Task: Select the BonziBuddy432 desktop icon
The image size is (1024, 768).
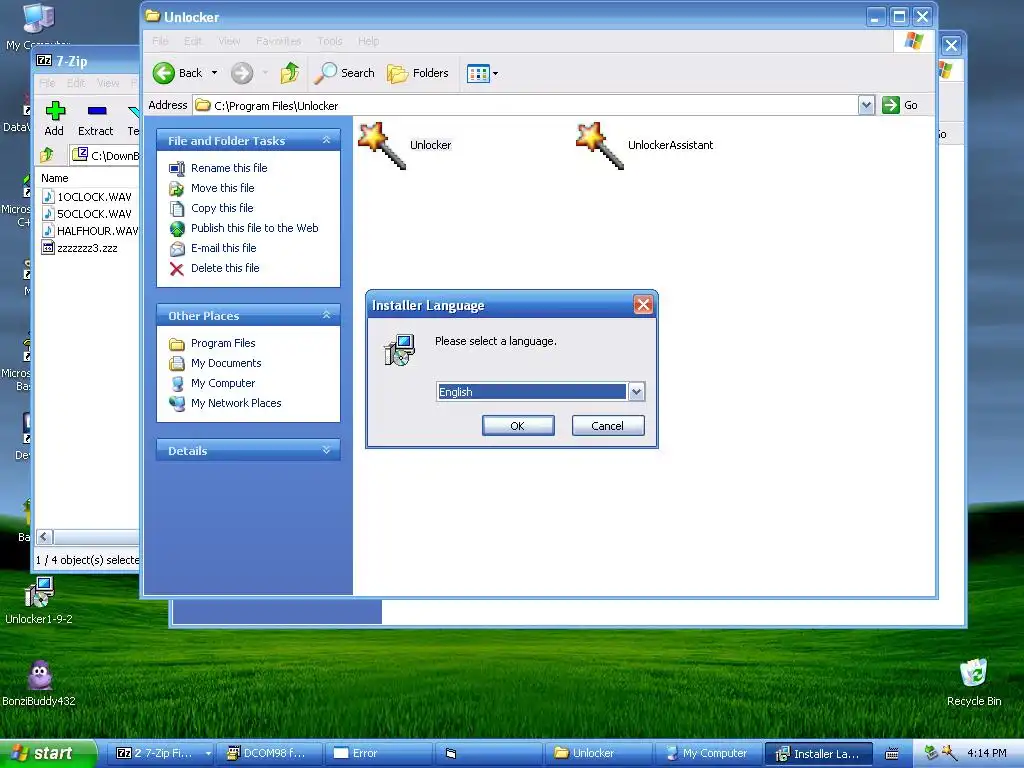Action: click(39, 684)
